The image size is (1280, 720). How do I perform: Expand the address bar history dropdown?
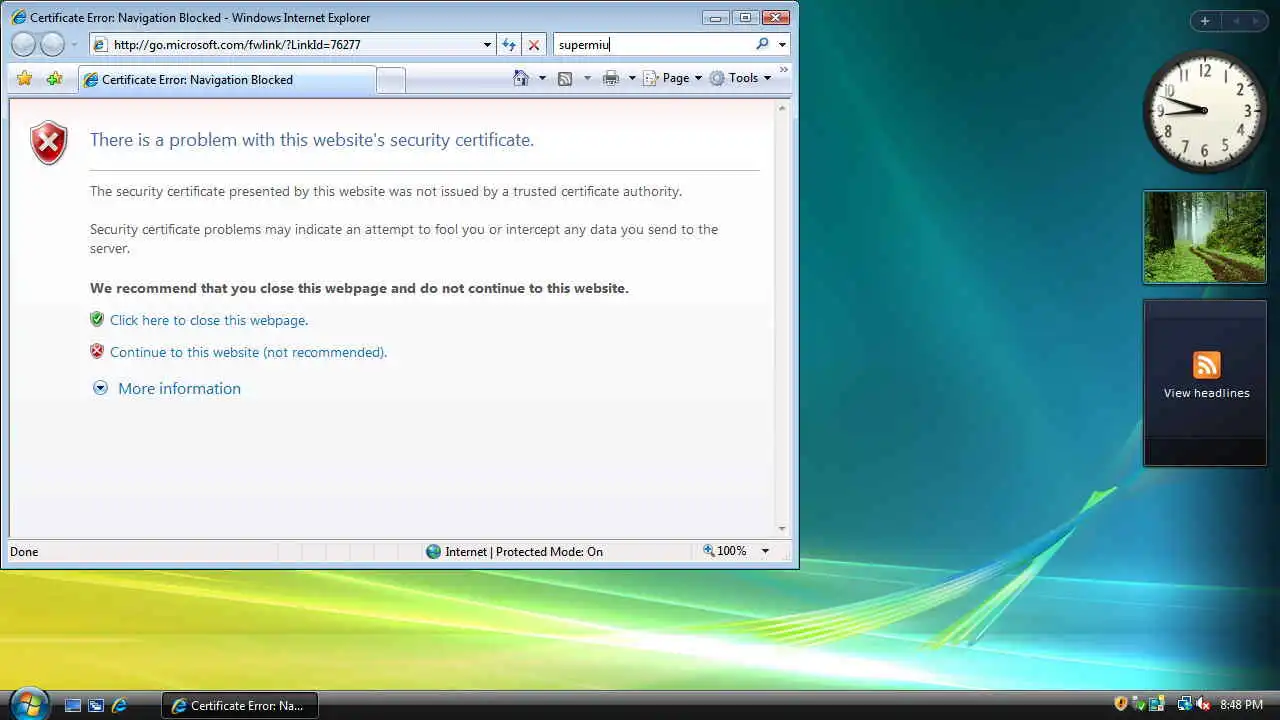point(487,45)
